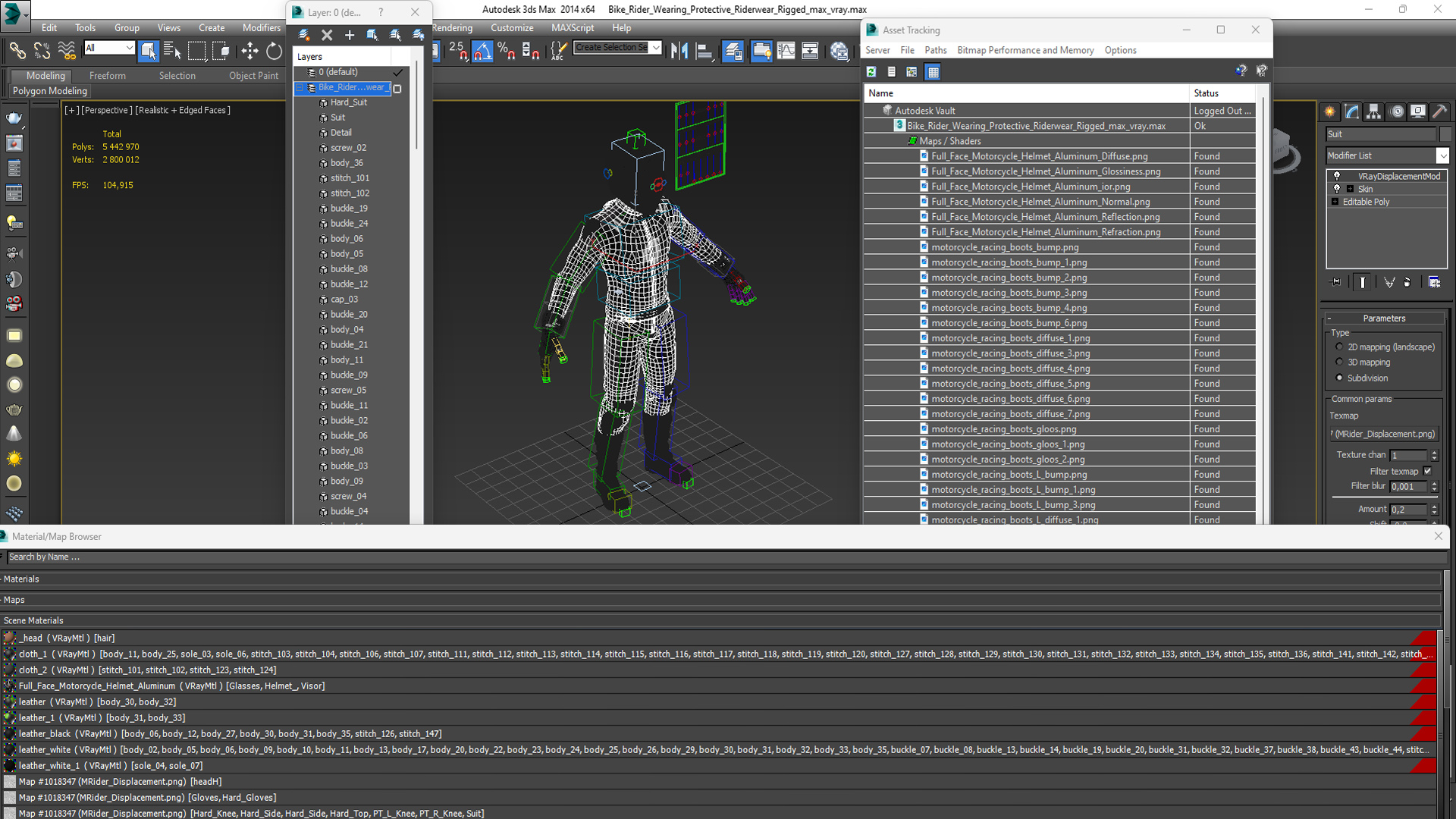The width and height of the screenshot is (1456, 819).
Task: Click Configure Modifier Sets icon
Action: pos(1435,282)
